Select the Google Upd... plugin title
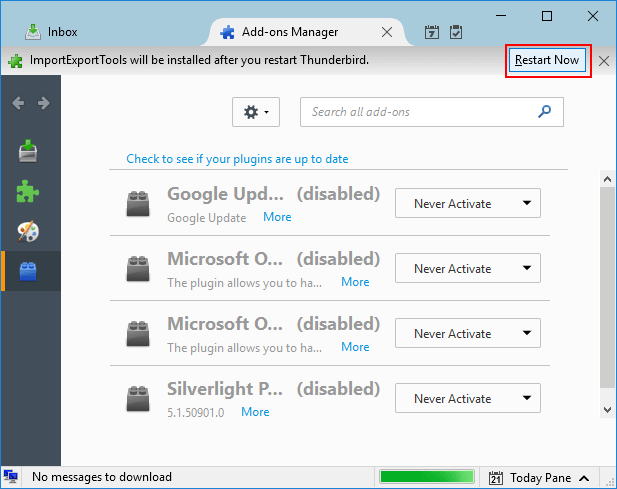617x489 pixels. [x=225, y=194]
